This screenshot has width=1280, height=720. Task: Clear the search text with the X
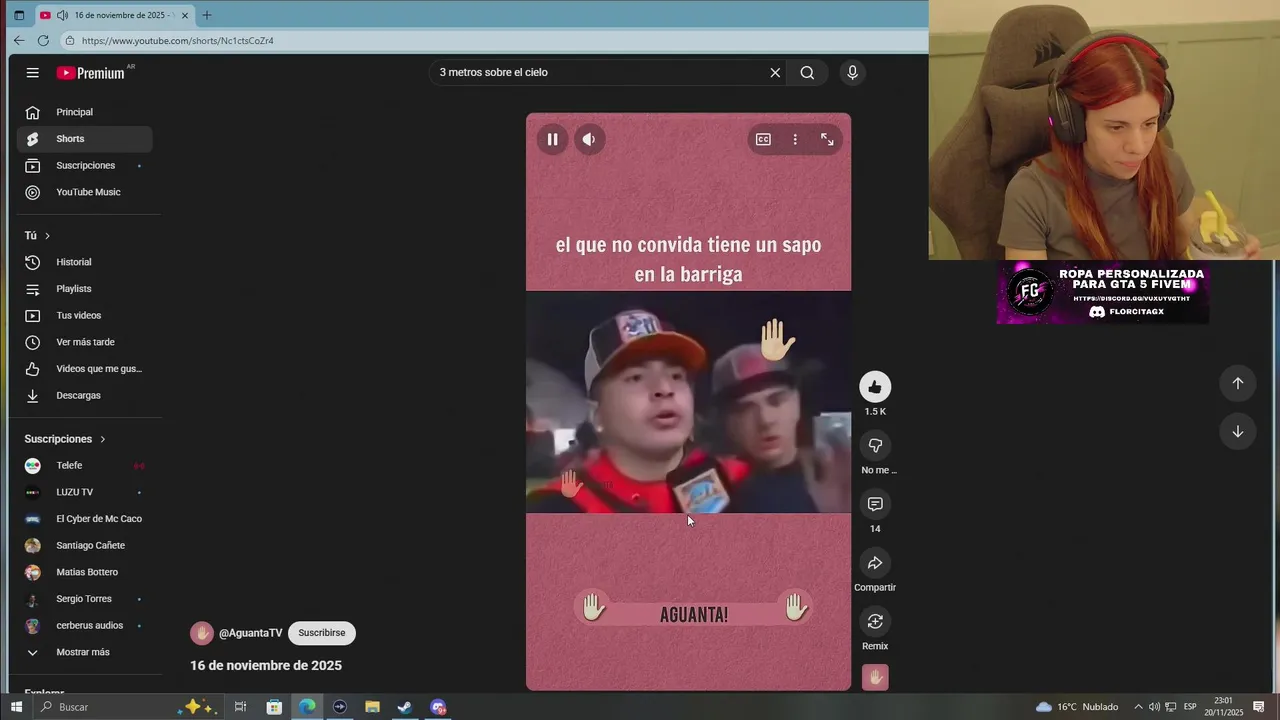pos(775,72)
